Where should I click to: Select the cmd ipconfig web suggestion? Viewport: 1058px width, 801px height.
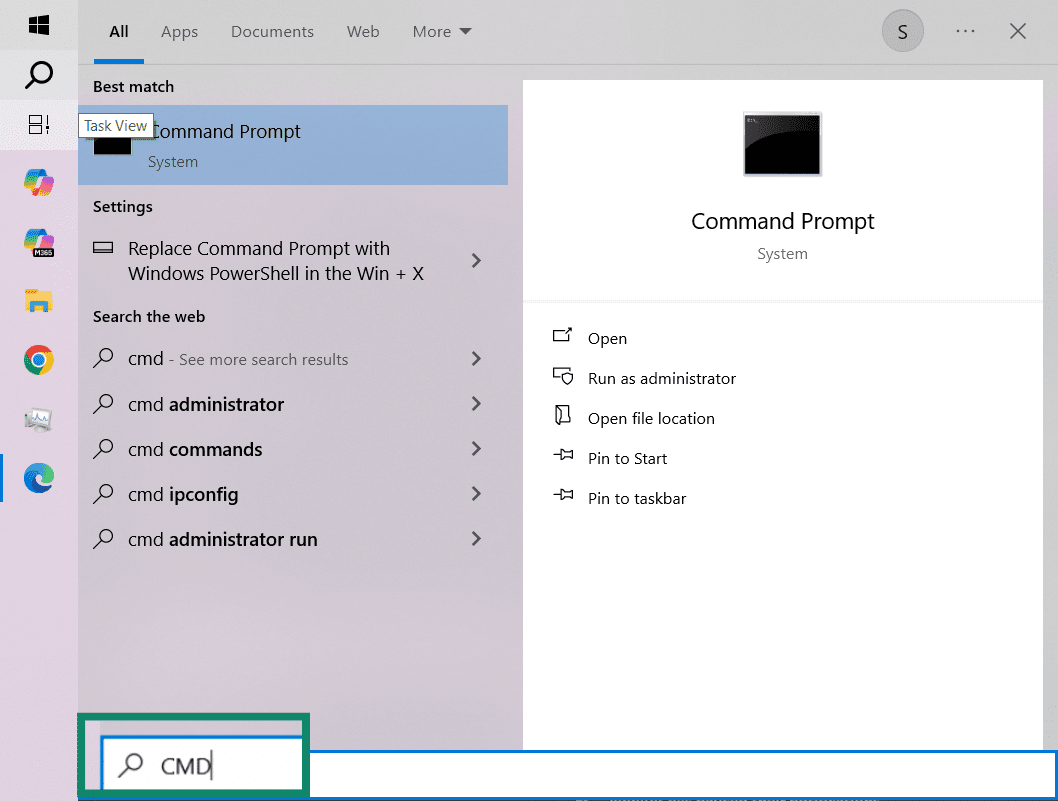point(204,494)
